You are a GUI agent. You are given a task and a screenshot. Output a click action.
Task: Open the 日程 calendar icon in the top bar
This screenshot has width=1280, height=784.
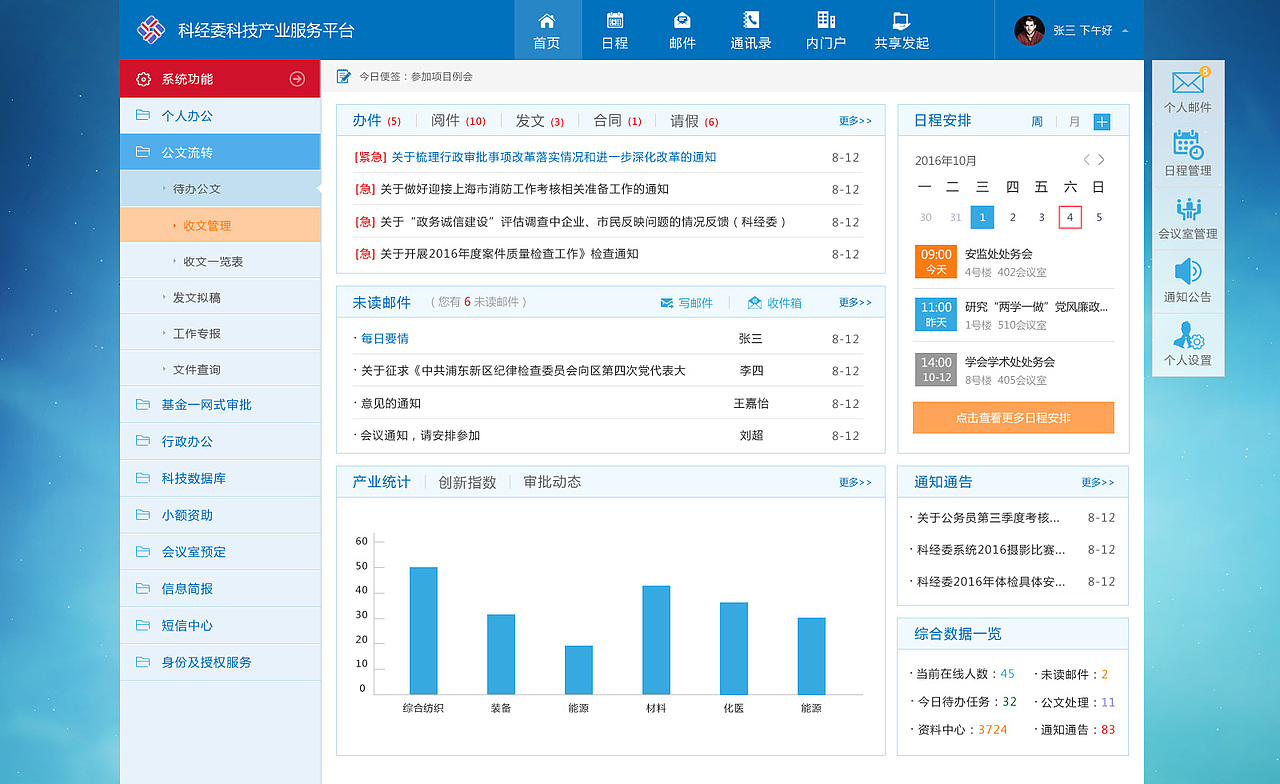[x=615, y=21]
